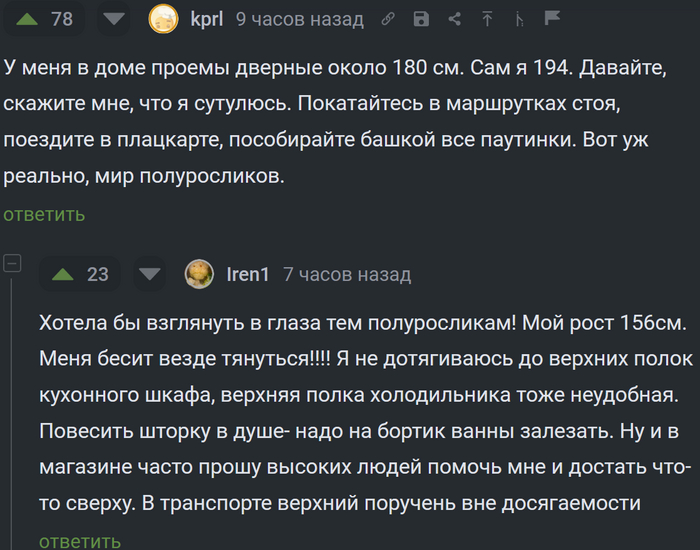Click the "9 часов назад" timestamp
The width and height of the screenshot is (700, 550).
(x=300, y=19)
